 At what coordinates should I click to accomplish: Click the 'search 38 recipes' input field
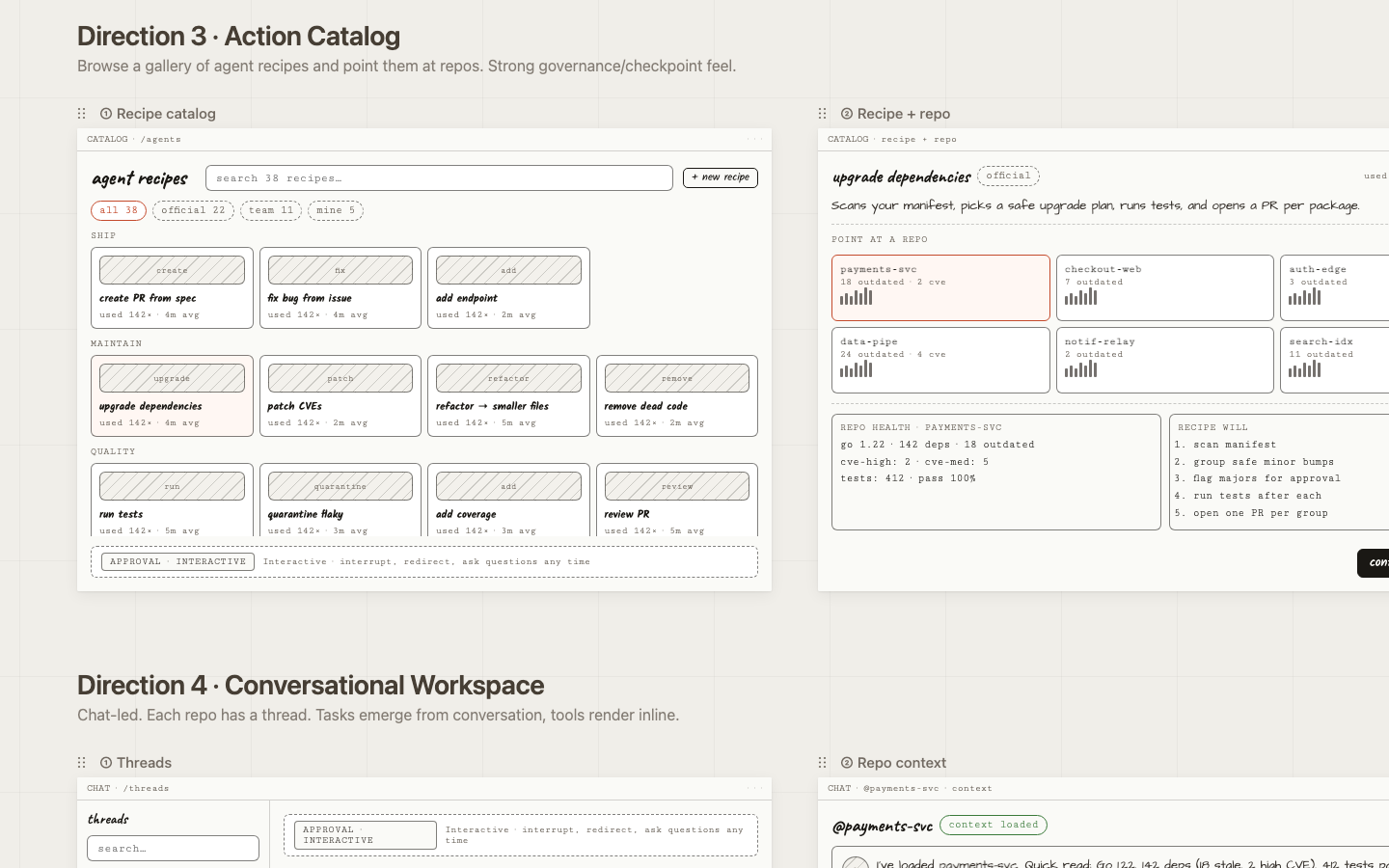tap(439, 178)
